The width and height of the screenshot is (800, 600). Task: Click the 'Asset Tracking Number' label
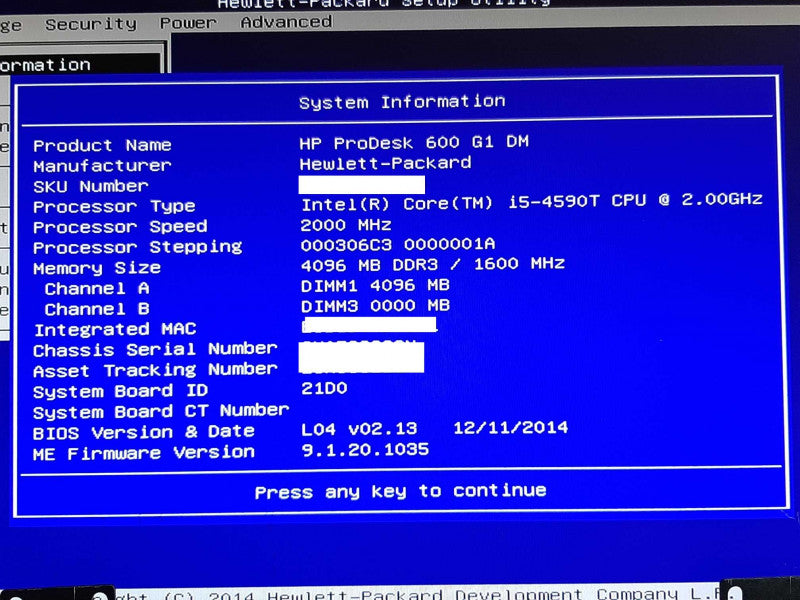[155, 370]
